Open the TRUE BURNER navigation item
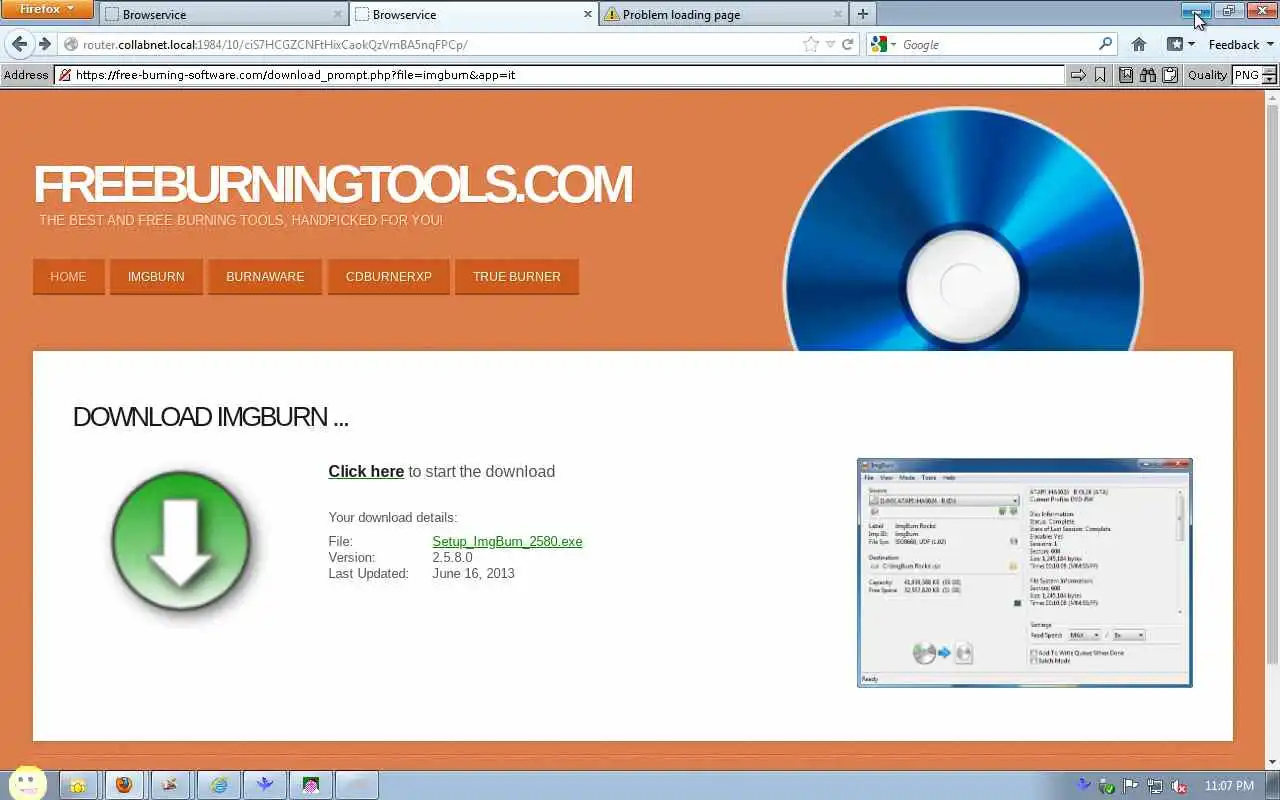 point(517,277)
